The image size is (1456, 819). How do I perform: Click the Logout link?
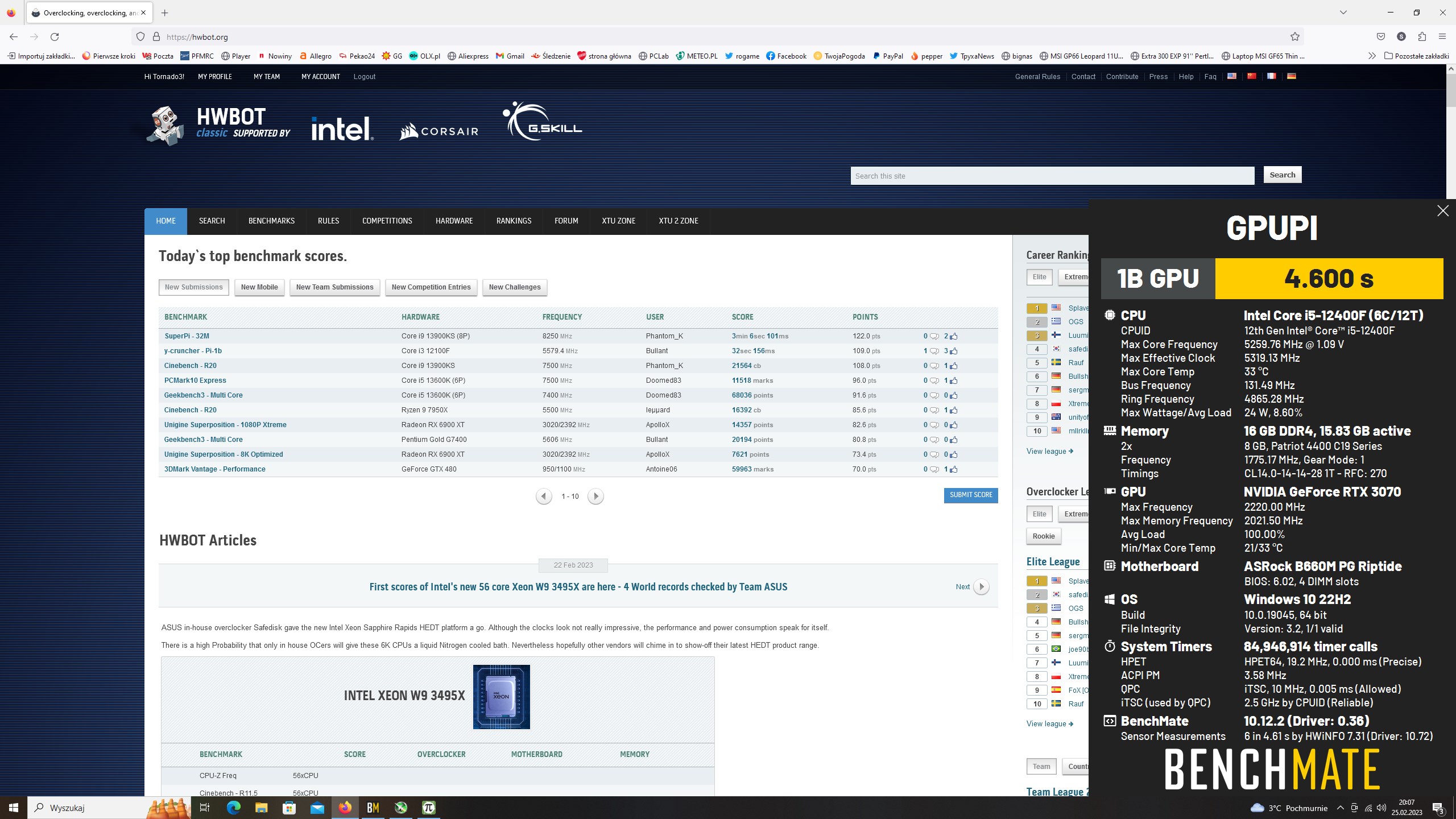364,77
